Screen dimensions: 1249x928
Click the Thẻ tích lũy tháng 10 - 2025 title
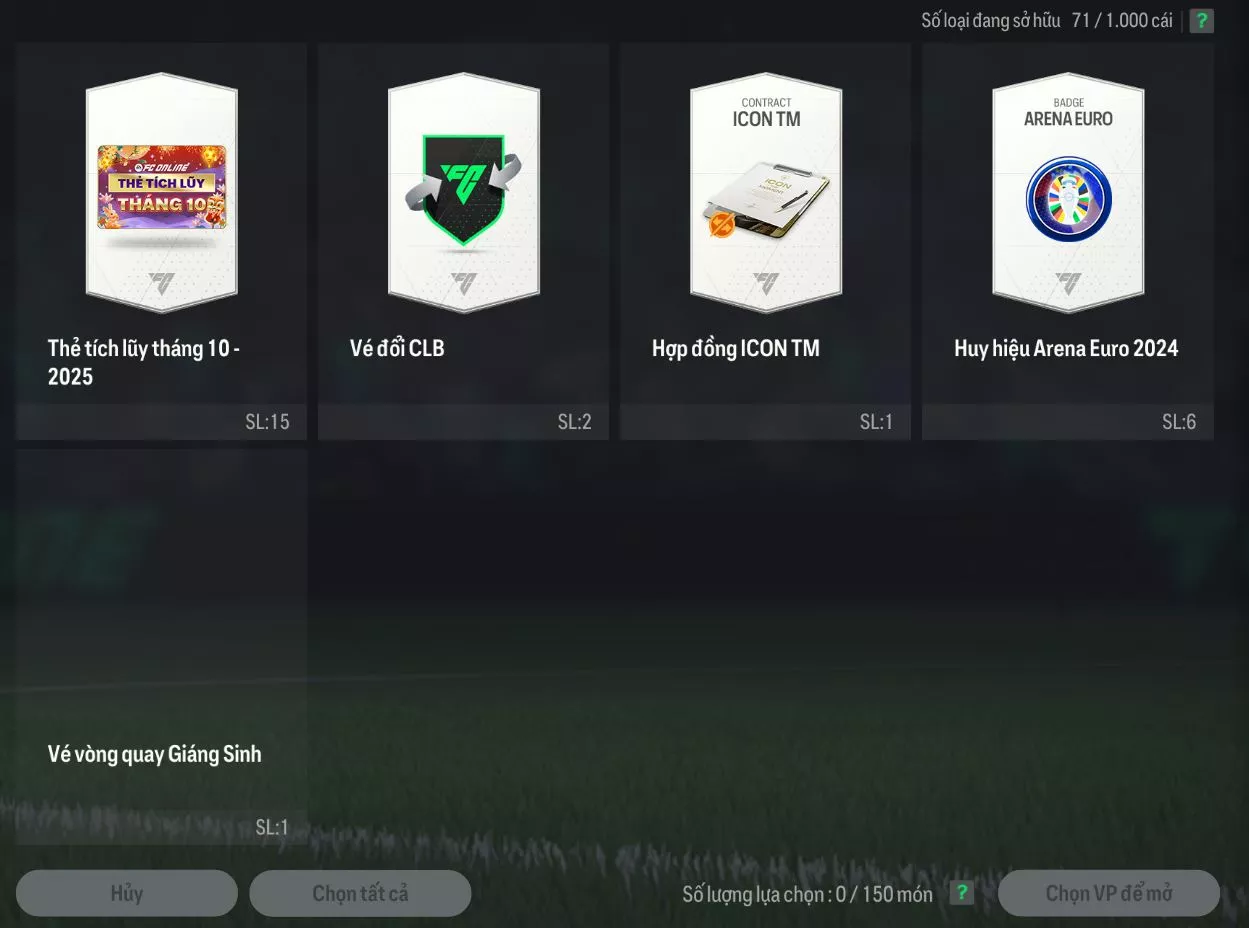[144, 362]
